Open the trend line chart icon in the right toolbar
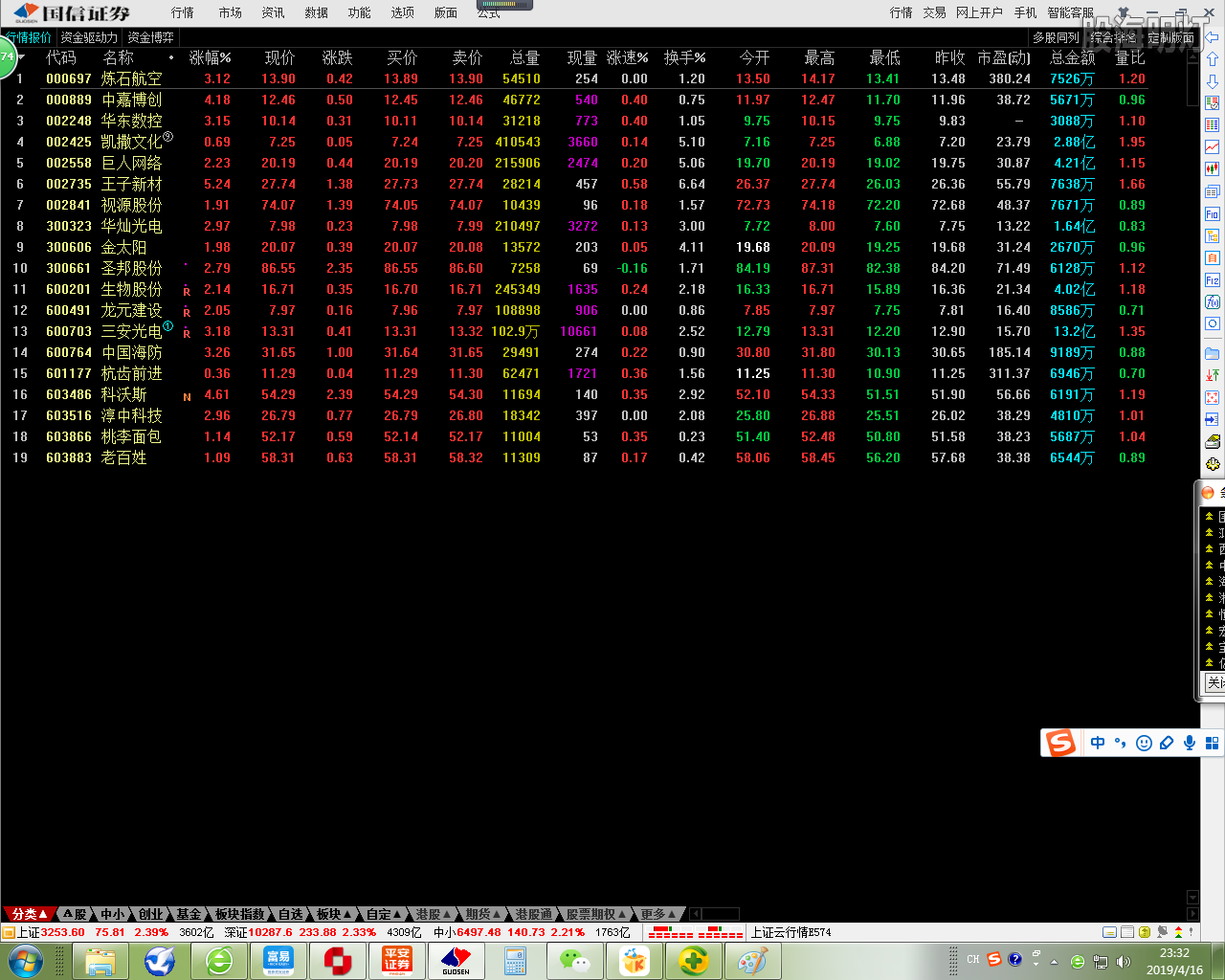 coord(1212,146)
